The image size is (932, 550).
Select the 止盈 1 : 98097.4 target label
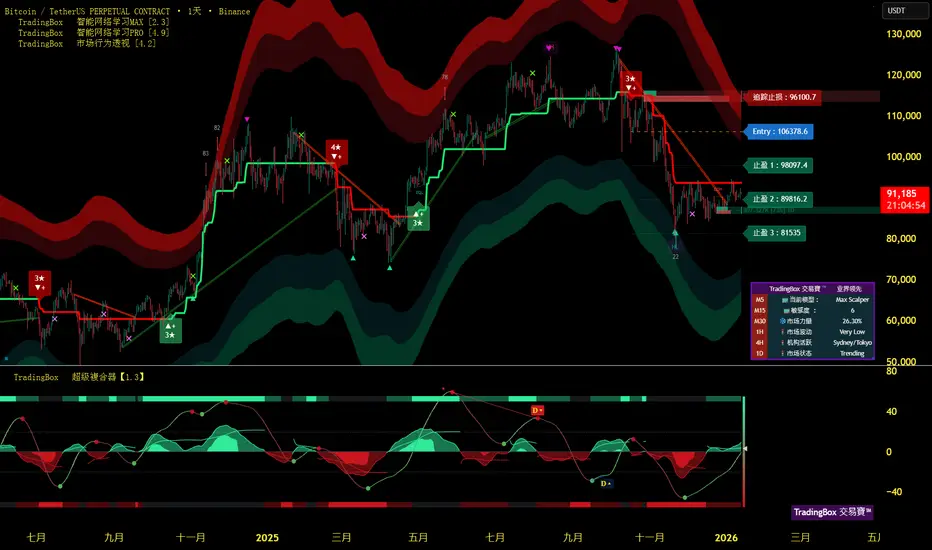779,165
